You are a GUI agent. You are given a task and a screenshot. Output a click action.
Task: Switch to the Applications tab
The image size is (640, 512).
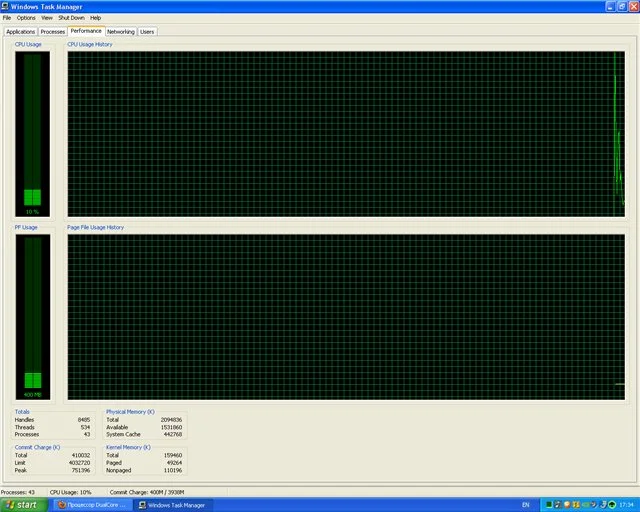click(21, 31)
